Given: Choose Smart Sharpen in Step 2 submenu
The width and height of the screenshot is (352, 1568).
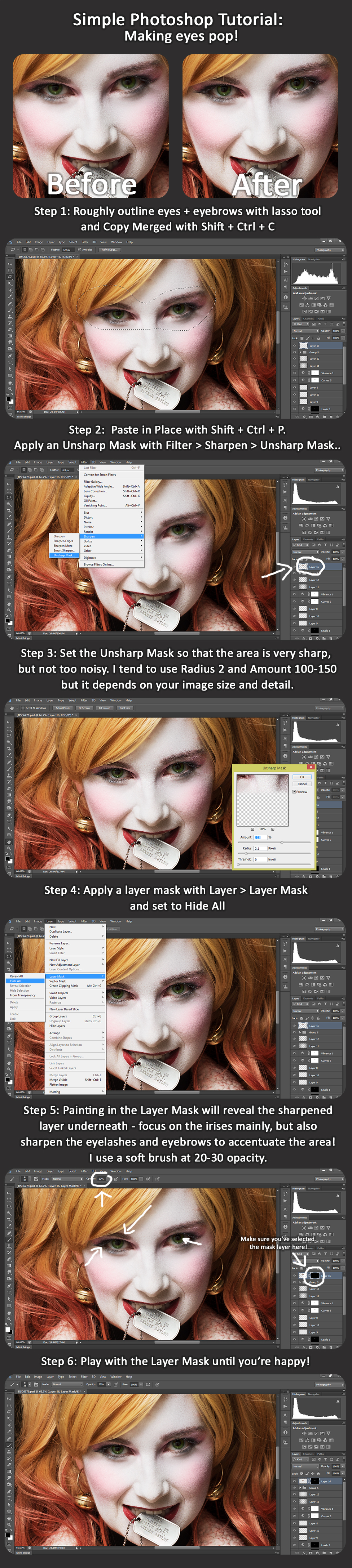Looking at the screenshot, I should pos(64,550).
